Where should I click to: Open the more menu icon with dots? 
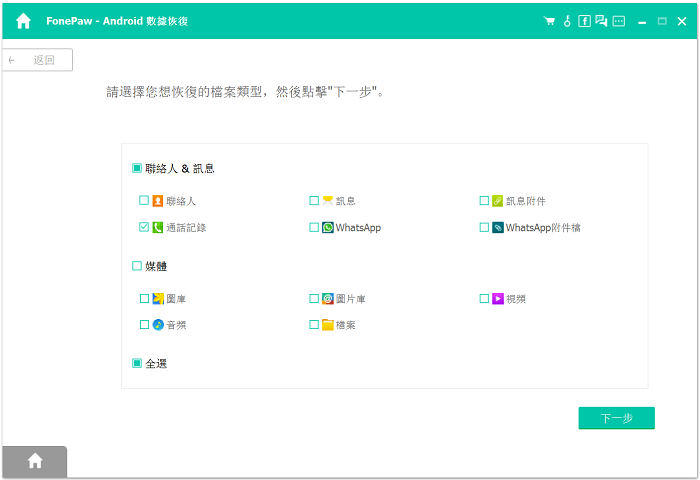pos(619,21)
